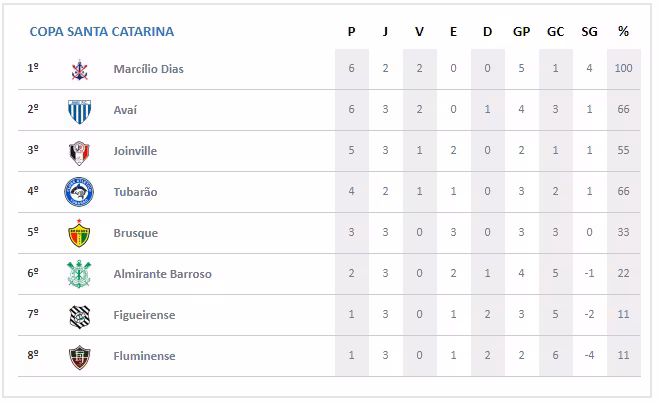Click the Almirante Barroso club crest

click(x=80, y=274)
